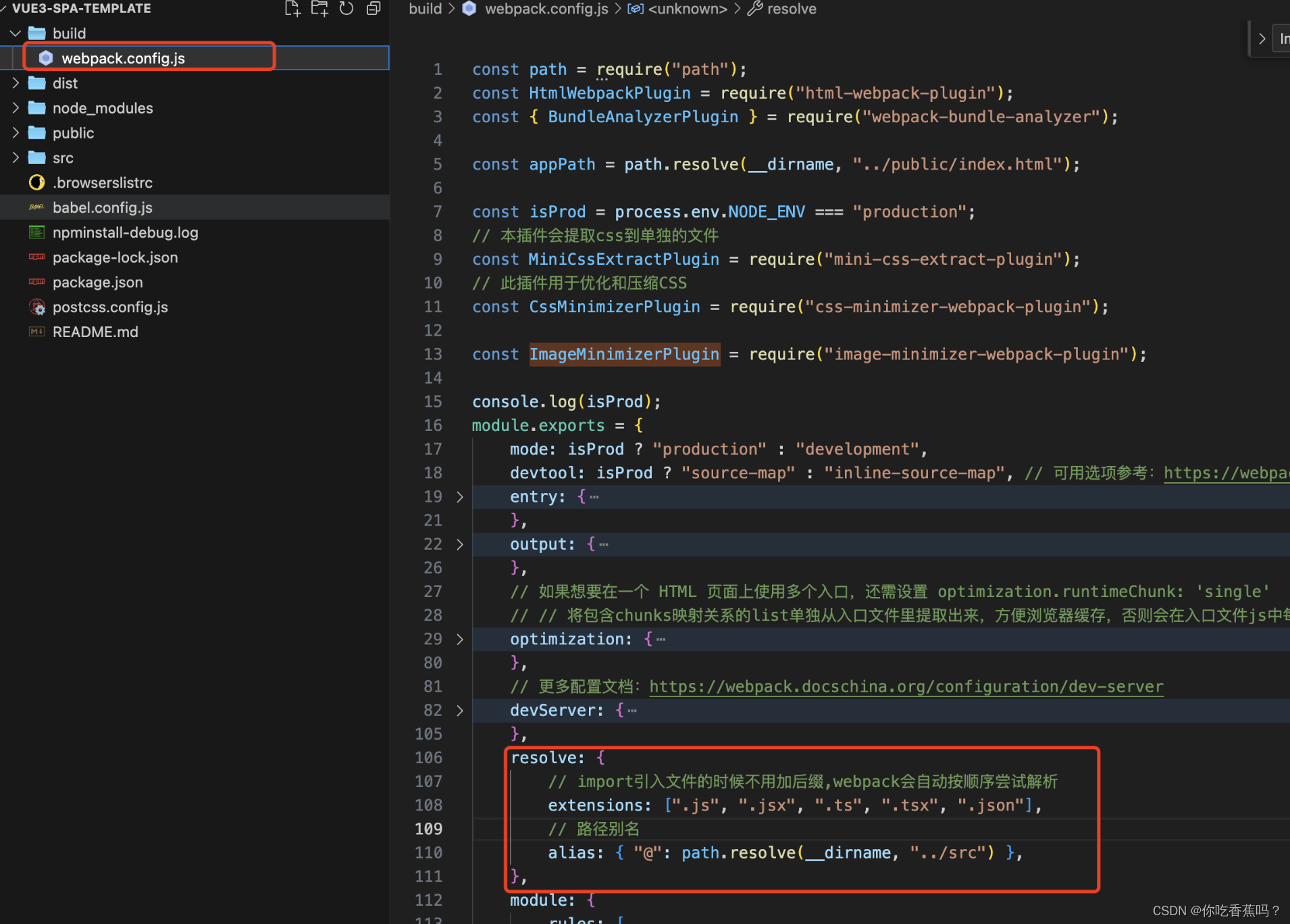Click the node_modules folder icon
Image resolution: width=1290 pixels, height=924 pixels.
click(x=37, y=108)
